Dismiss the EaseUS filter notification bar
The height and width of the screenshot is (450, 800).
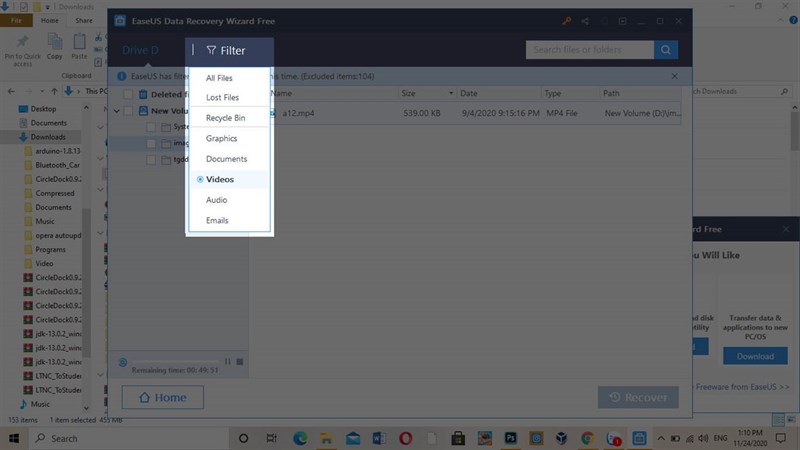[674, 76]
